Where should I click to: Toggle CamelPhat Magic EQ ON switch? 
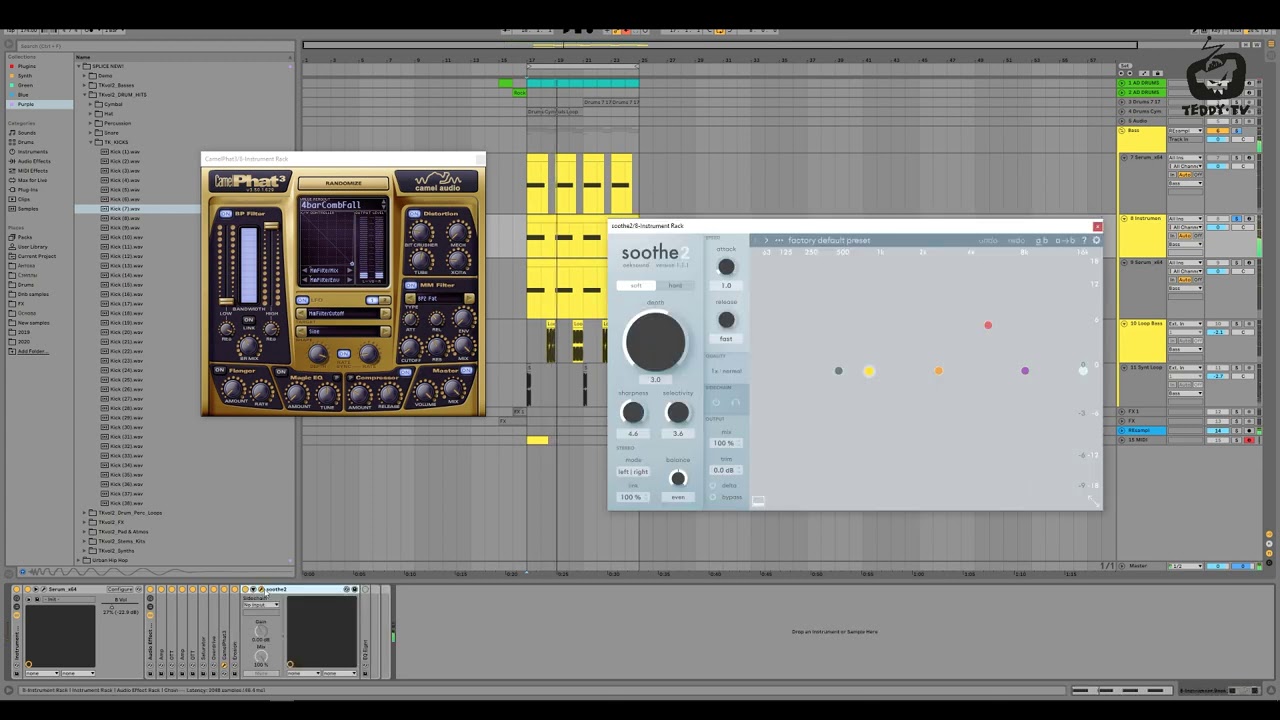click(x=281, y=372)
